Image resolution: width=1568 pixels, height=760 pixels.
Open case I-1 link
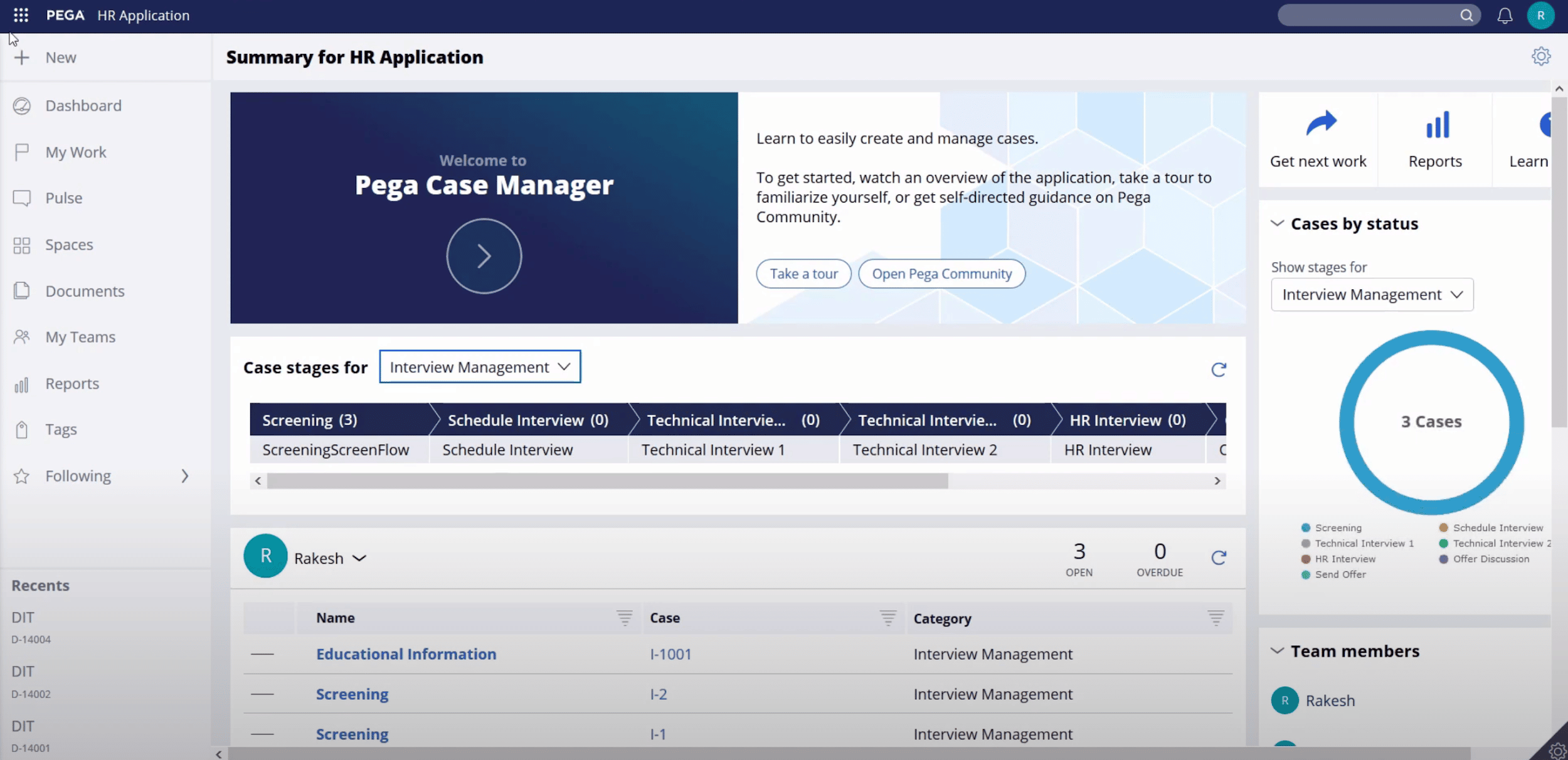point(658,734)
